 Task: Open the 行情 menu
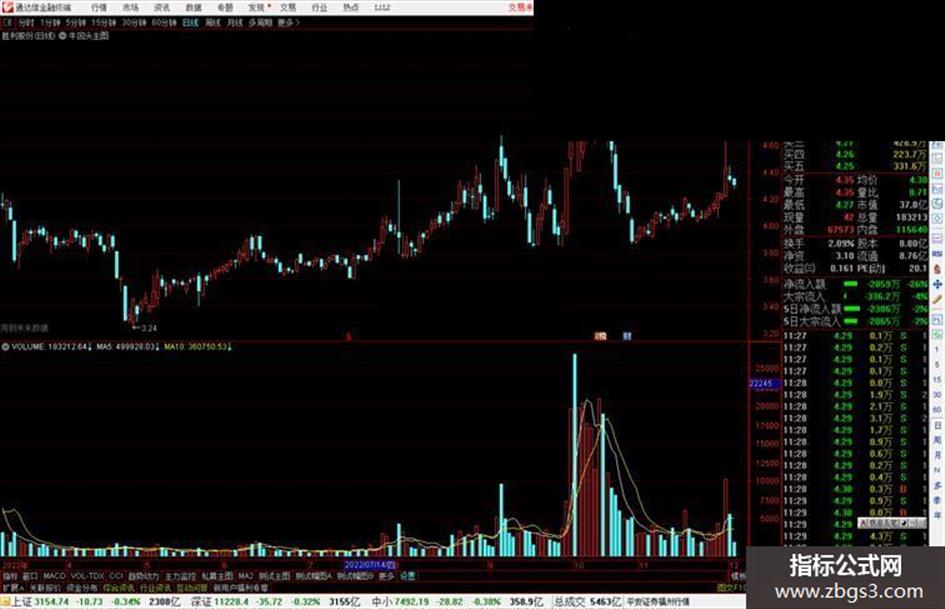pyautogui.click(x=99, y=7)
